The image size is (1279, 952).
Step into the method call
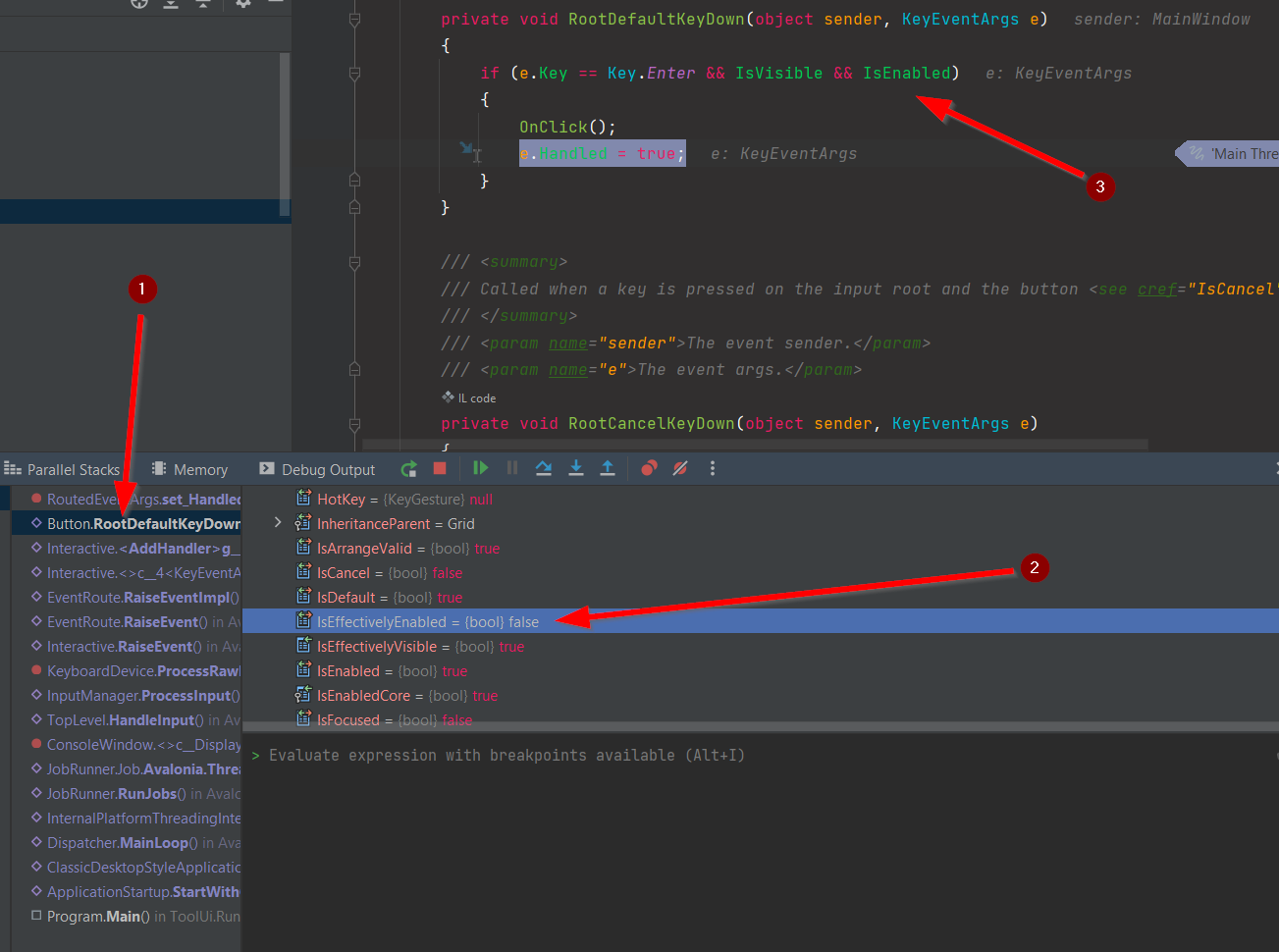pyautogui.click(x=576, y=468)
